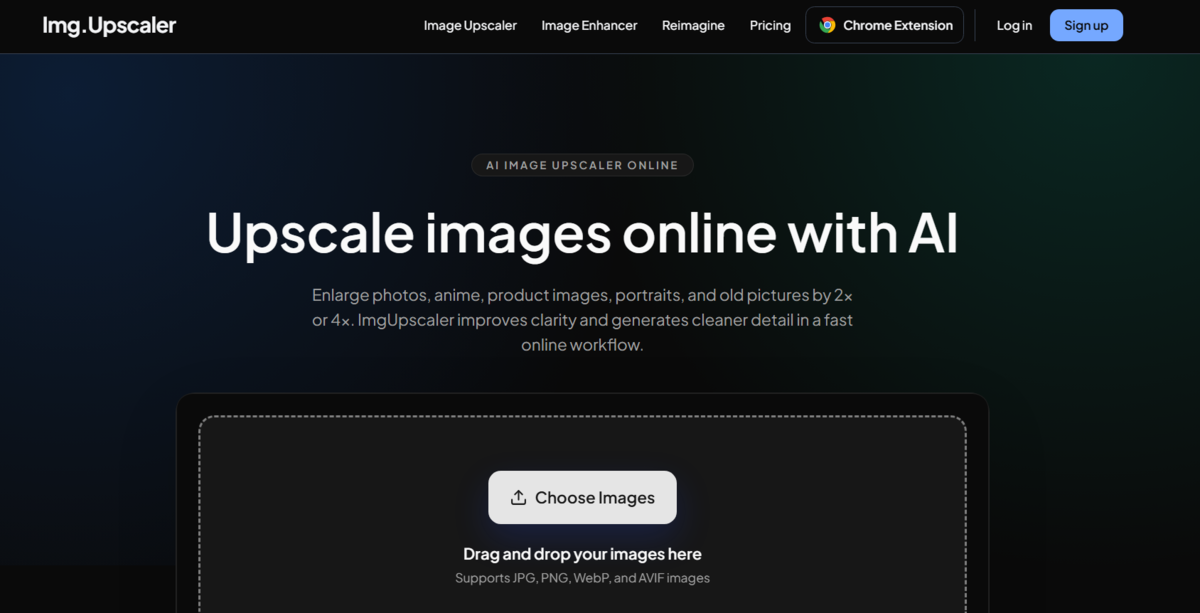Click the Choose Images button
The width and height of the screenshot is (1200, 613).
point(582,497)
